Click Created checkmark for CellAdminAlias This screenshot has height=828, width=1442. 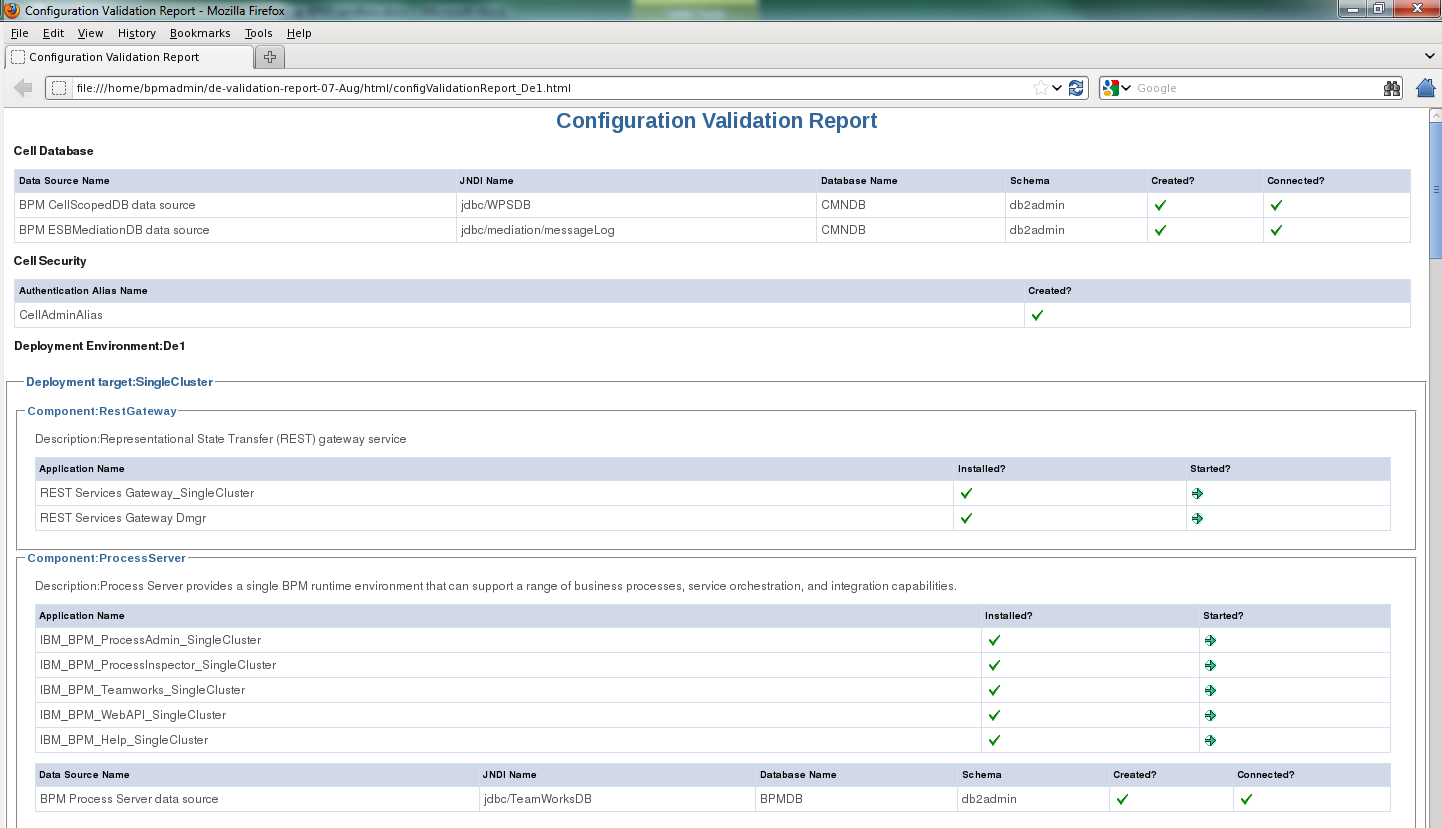pyautogui.click(x=1037, y=315)
